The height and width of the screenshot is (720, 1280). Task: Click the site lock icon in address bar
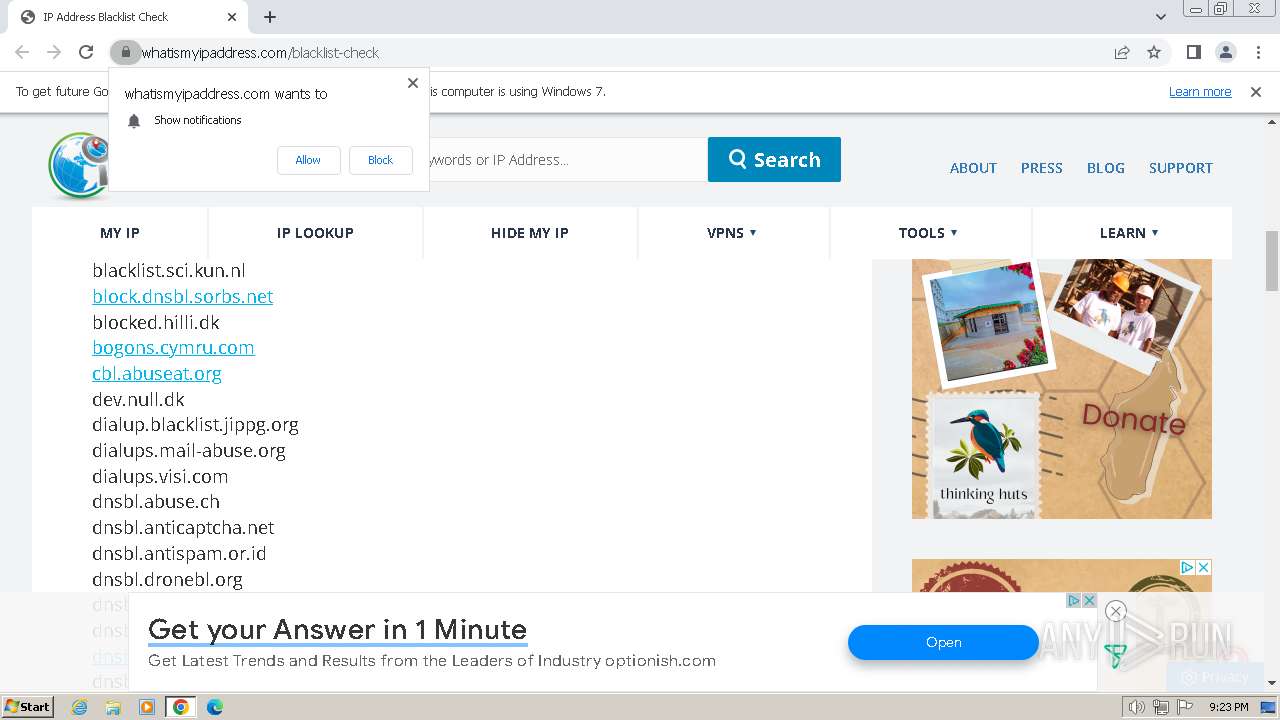pyautogui.click(x=125, y=52)
